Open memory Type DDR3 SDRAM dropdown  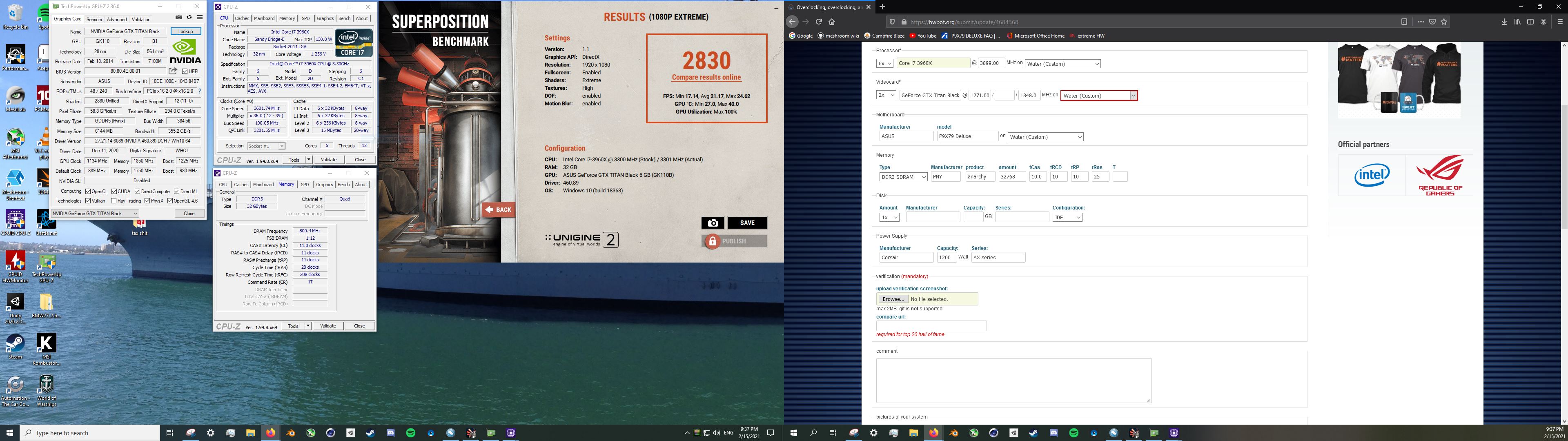point(903,177)
